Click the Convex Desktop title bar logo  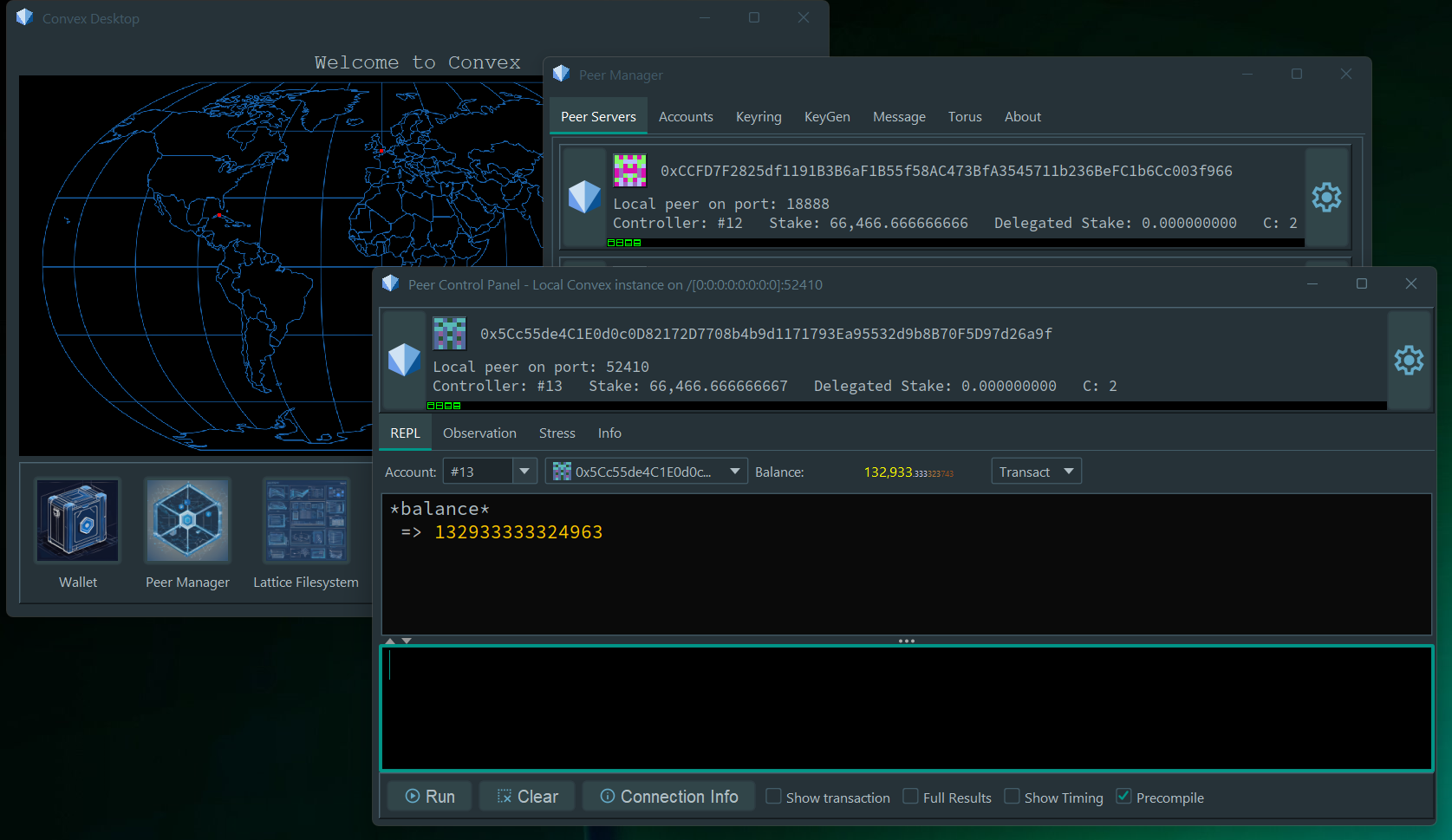[24, 17]
